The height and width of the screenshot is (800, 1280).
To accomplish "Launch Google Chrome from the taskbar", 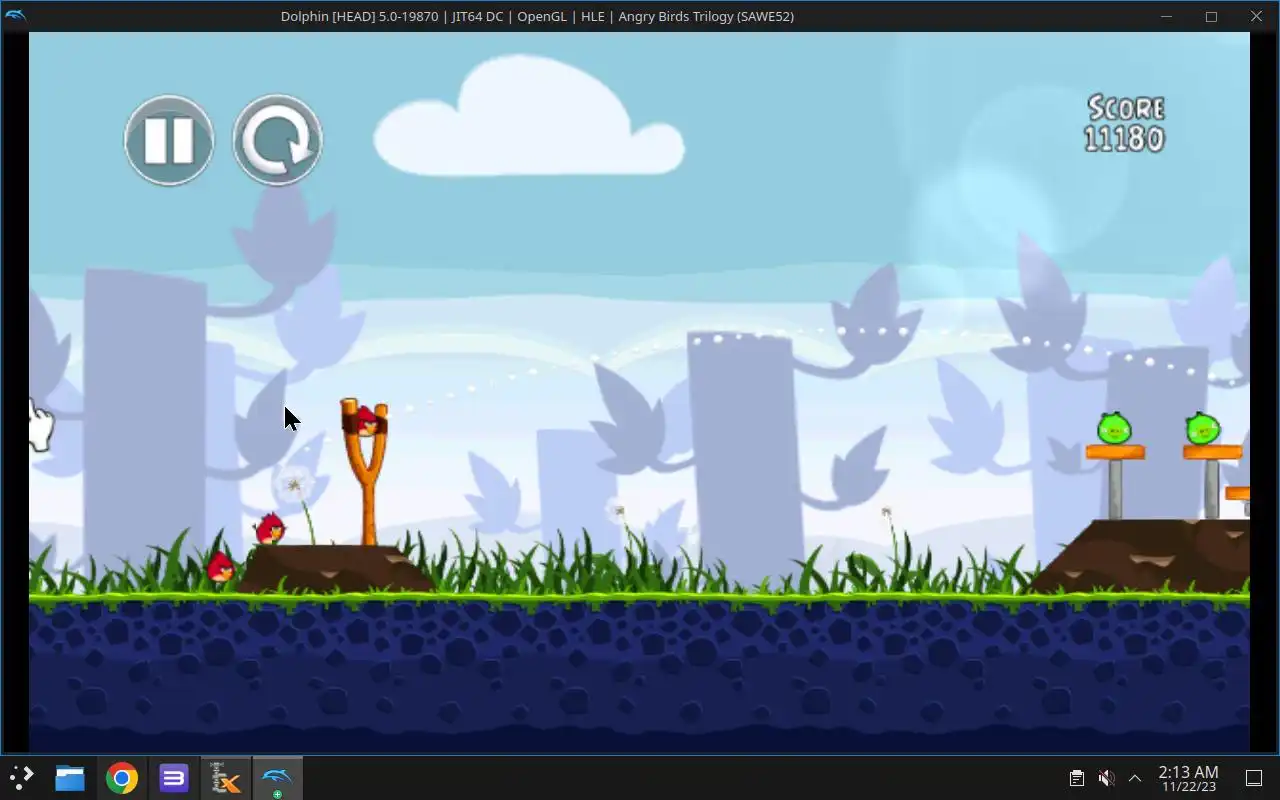I will [x=122, y=778].
